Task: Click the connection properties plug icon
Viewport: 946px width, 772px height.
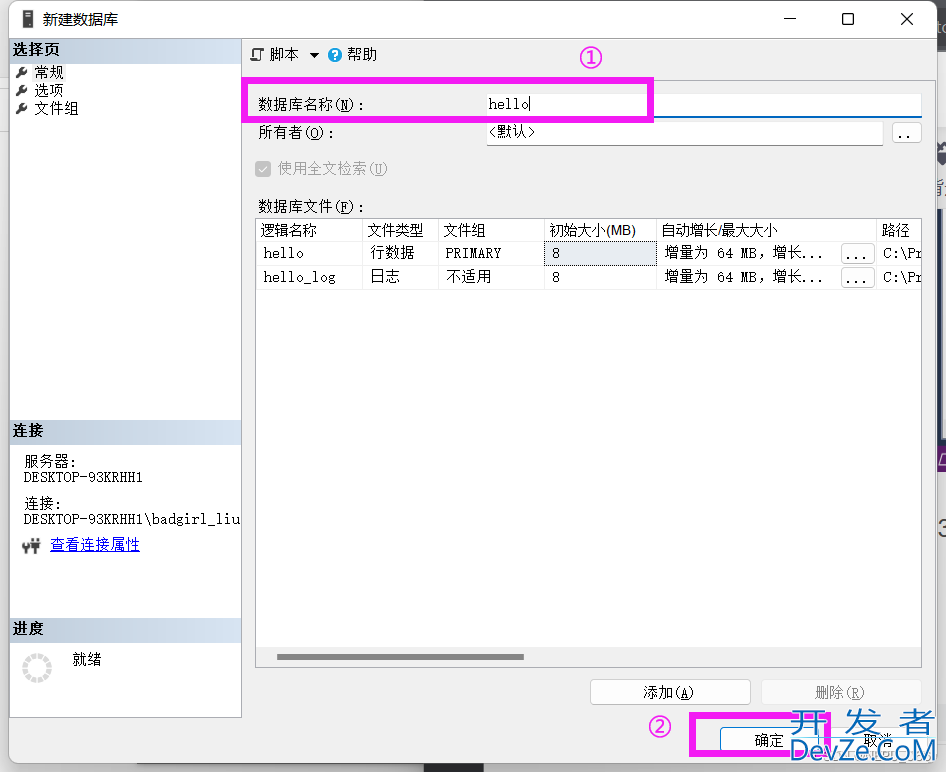Action: [x=31, y=546]
